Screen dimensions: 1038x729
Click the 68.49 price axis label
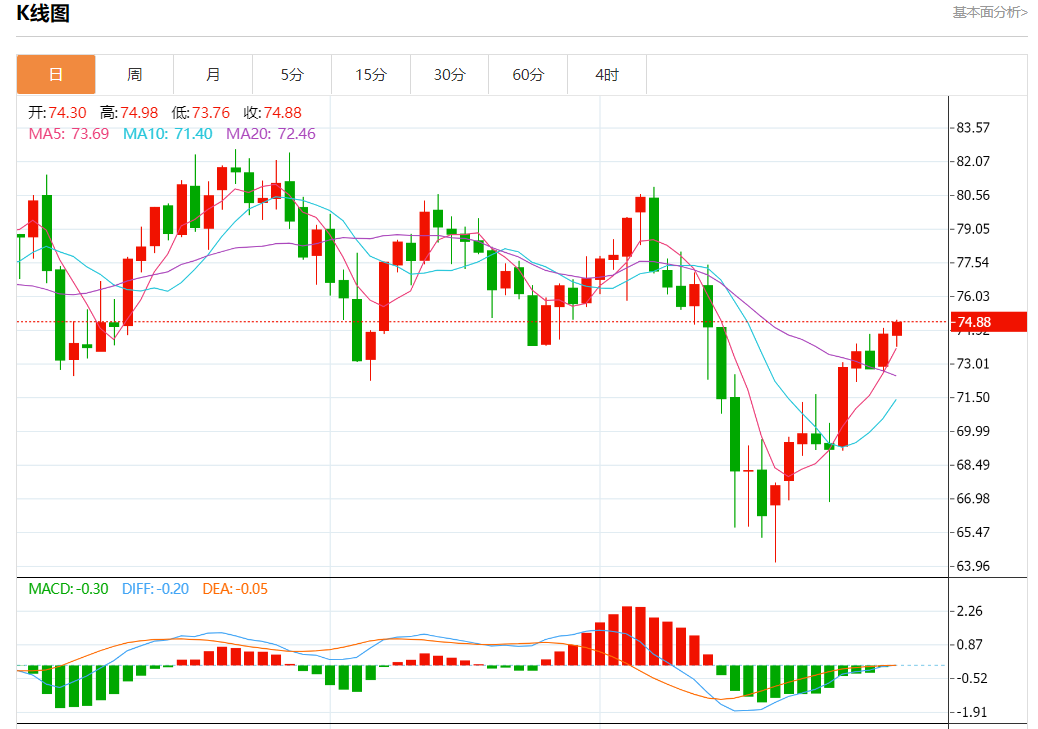click(x=973, y=465)
